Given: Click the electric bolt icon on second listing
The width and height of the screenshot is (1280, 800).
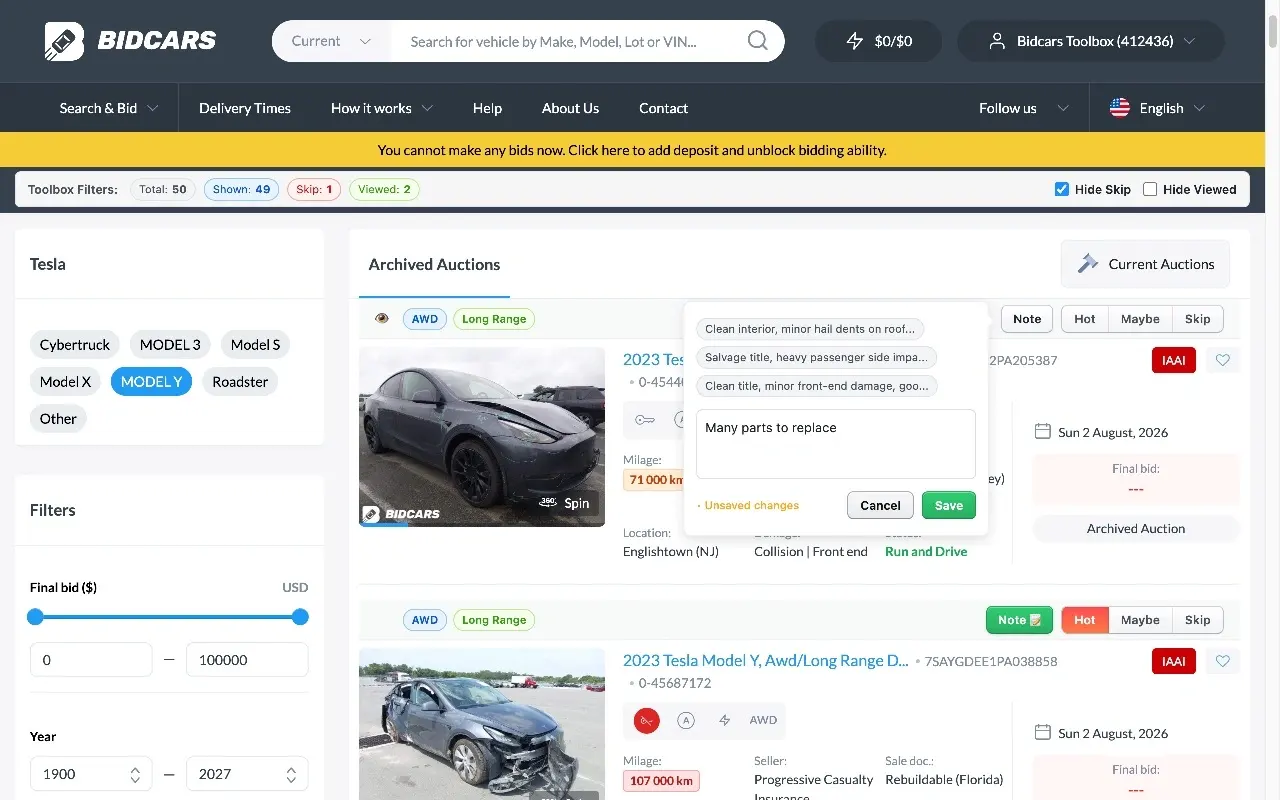Looking at the screenshot, I should [x=724, y=720].
